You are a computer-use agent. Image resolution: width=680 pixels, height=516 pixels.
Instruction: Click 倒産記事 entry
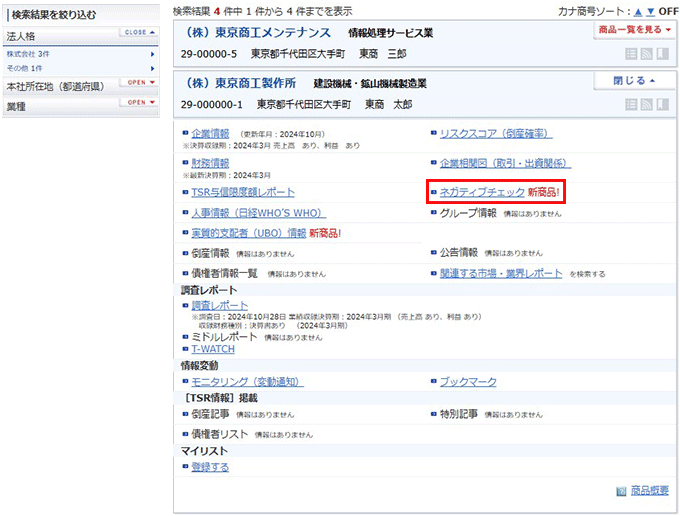point(210,414)
